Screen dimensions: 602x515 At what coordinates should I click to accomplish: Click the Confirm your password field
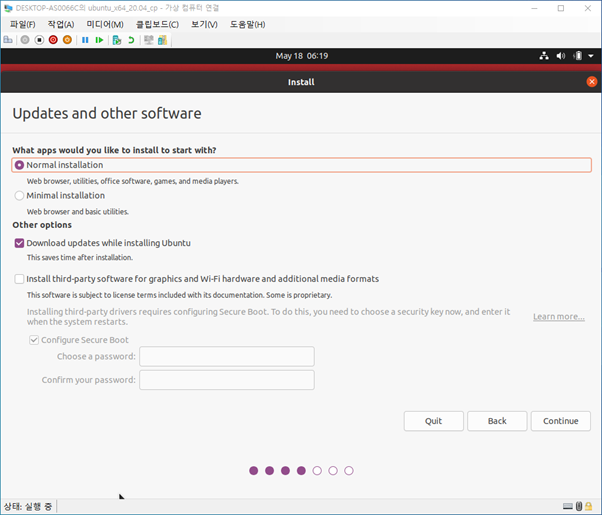pos(227,380)
